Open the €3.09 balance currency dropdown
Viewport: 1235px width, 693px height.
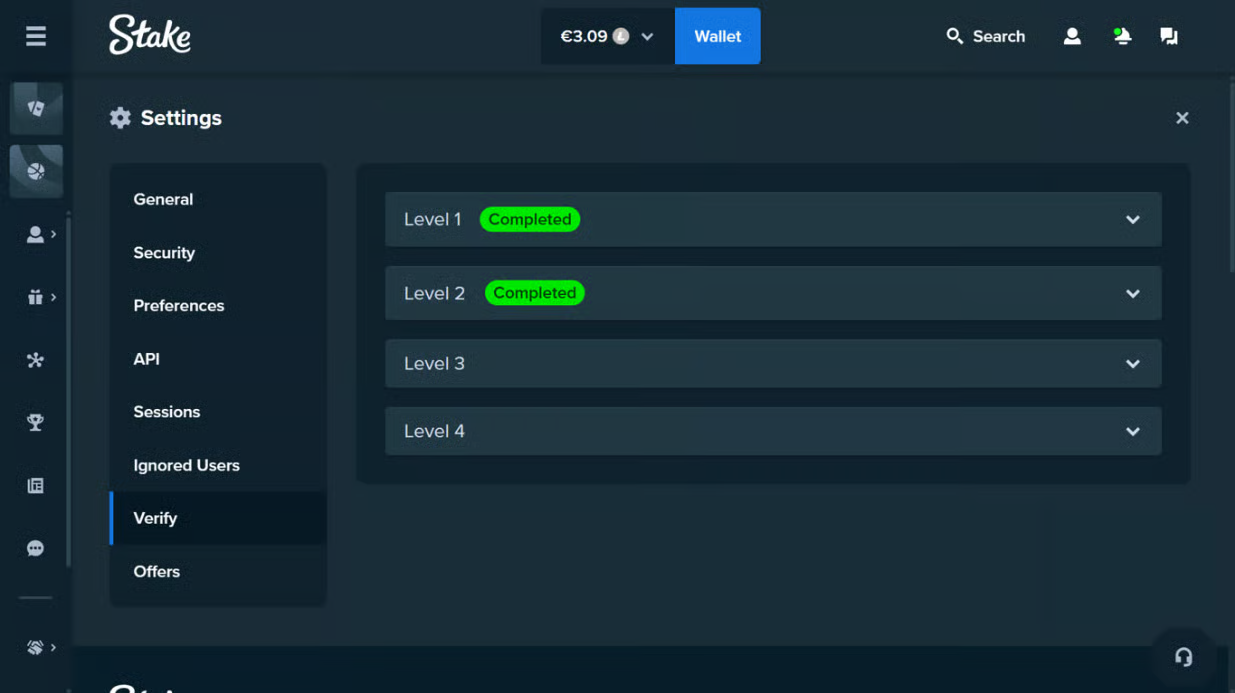607,36
